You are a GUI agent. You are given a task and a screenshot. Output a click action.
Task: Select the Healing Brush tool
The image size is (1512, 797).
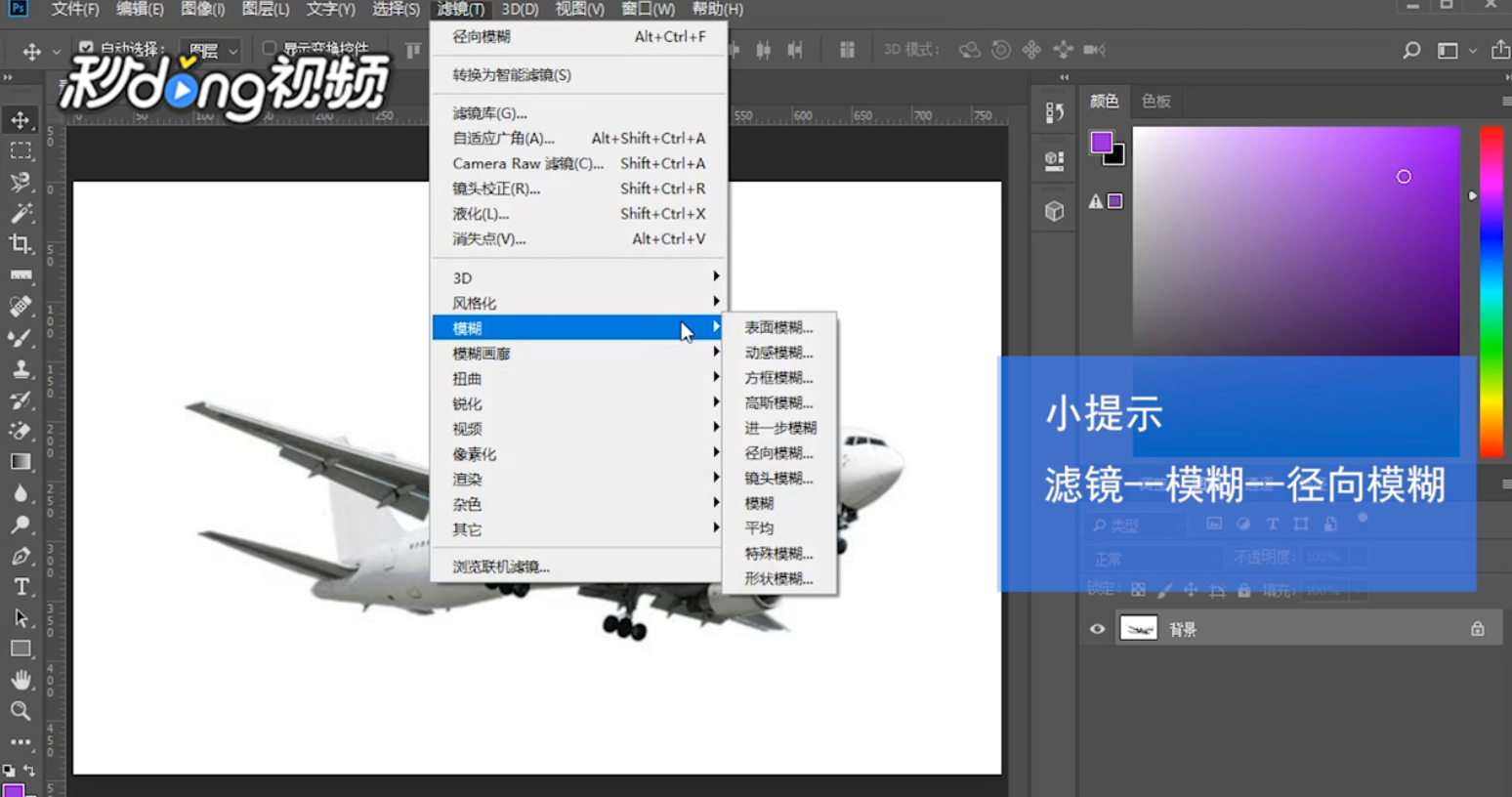click(21, 307)
